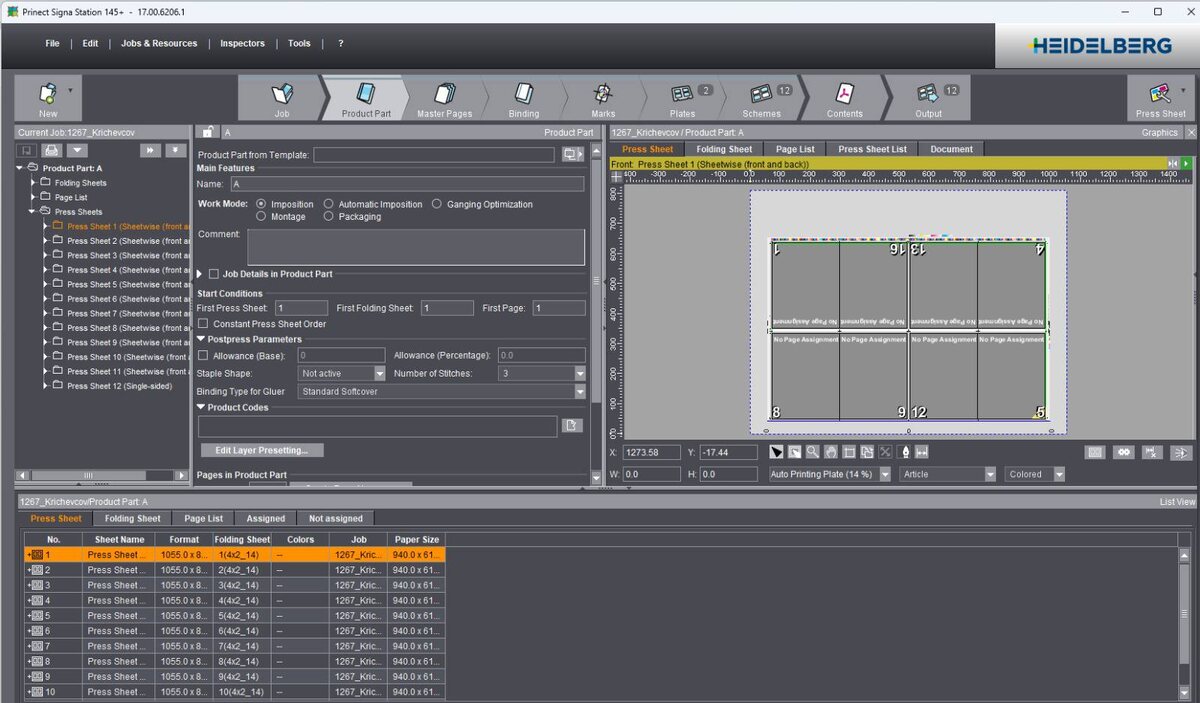Open the Staple Shape dropdown
Image resolution: width=1200 pixels, height=703 pixels.
[x=380, y=373]
